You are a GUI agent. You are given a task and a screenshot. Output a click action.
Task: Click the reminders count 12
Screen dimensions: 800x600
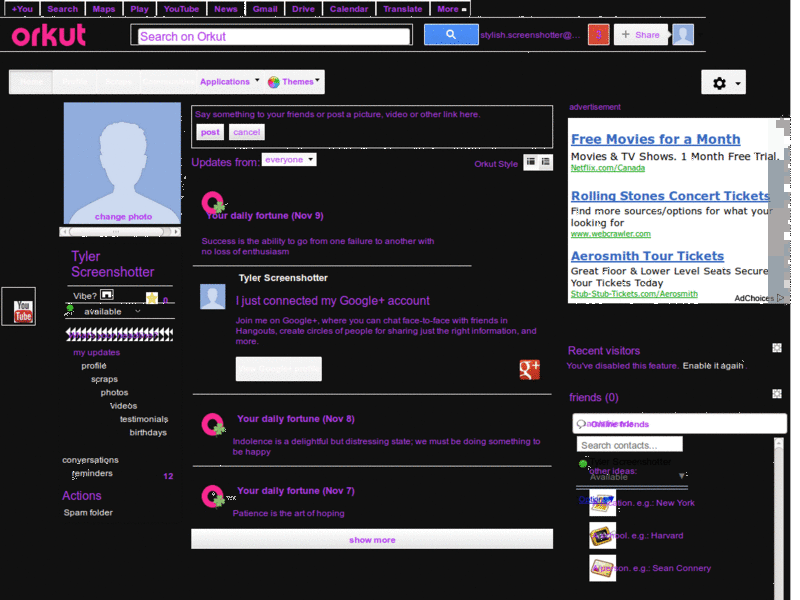coord(168,476)
